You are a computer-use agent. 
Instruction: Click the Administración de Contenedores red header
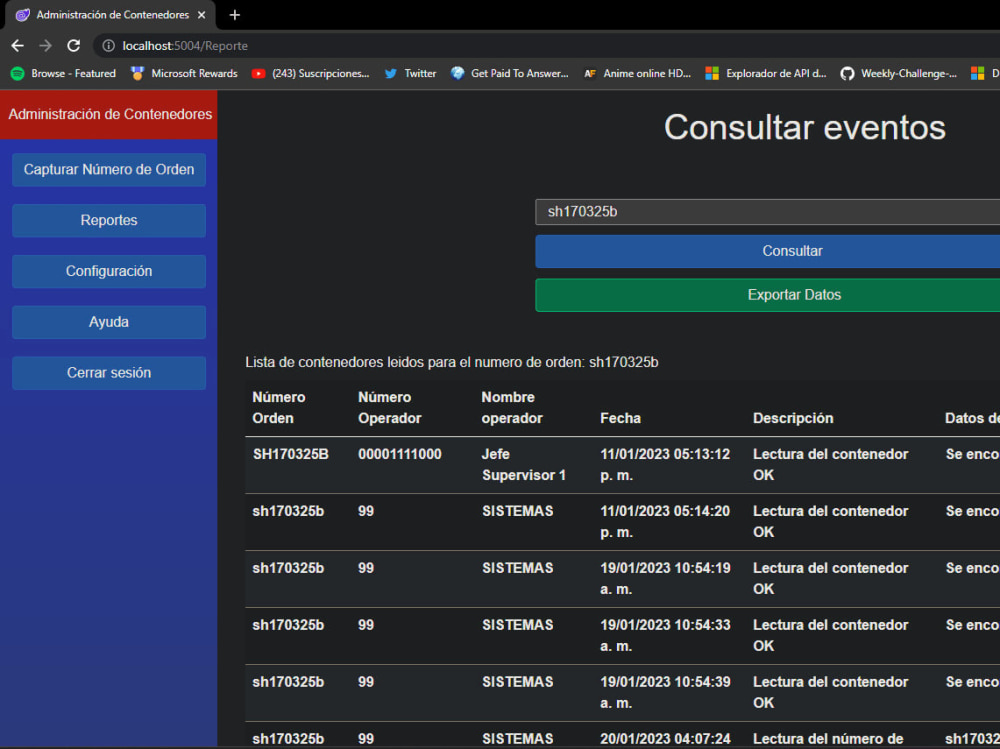(x=109, y=114)
